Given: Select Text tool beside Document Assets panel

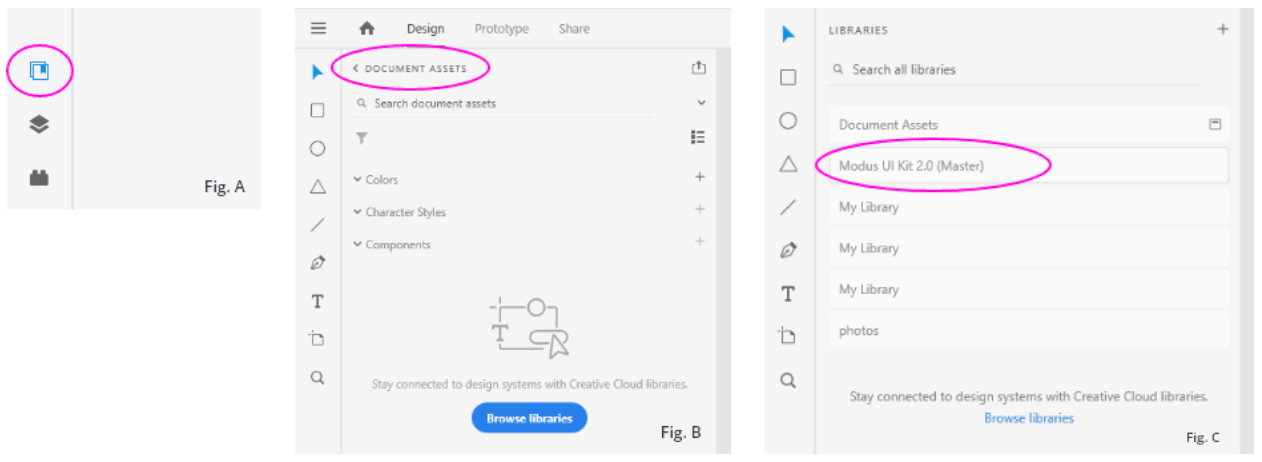Looking at the screenshot, I should coord(317,301).
